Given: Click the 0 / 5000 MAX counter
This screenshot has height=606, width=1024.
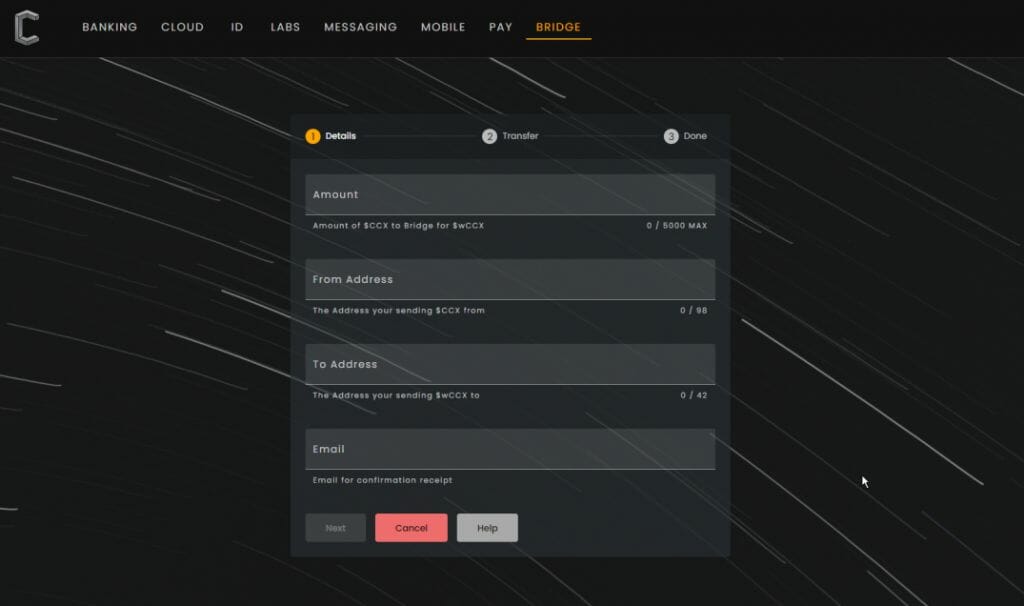Looking at the screenshot, I should (x=680, y=226).
